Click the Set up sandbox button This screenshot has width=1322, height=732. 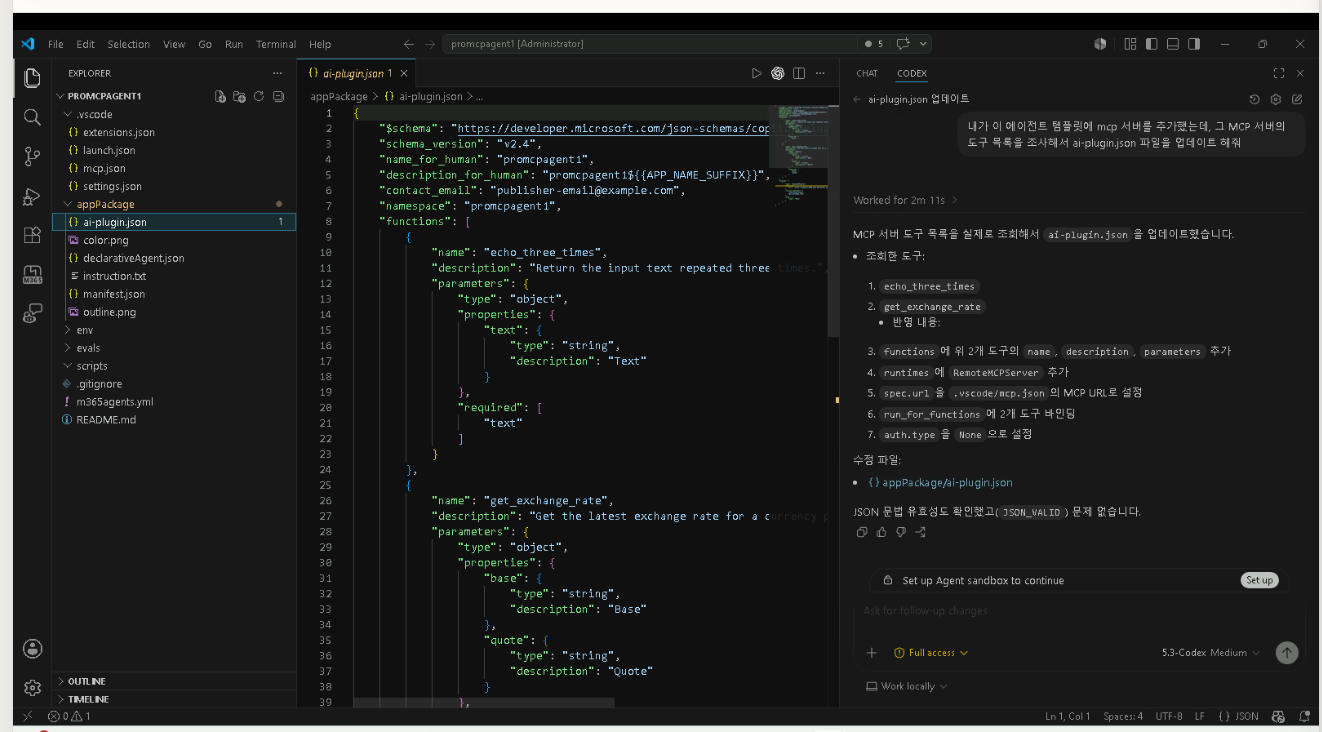pyautogui.click(x=1259, y=580)
